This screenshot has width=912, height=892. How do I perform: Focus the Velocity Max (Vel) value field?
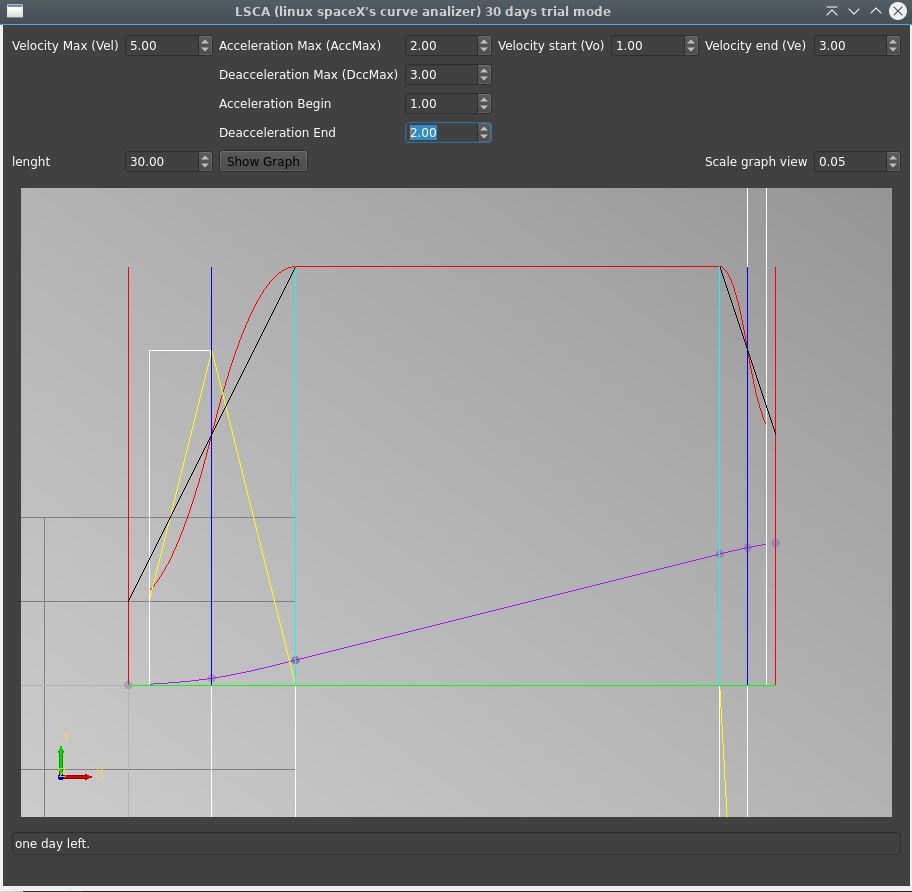(x=162, y=45)
